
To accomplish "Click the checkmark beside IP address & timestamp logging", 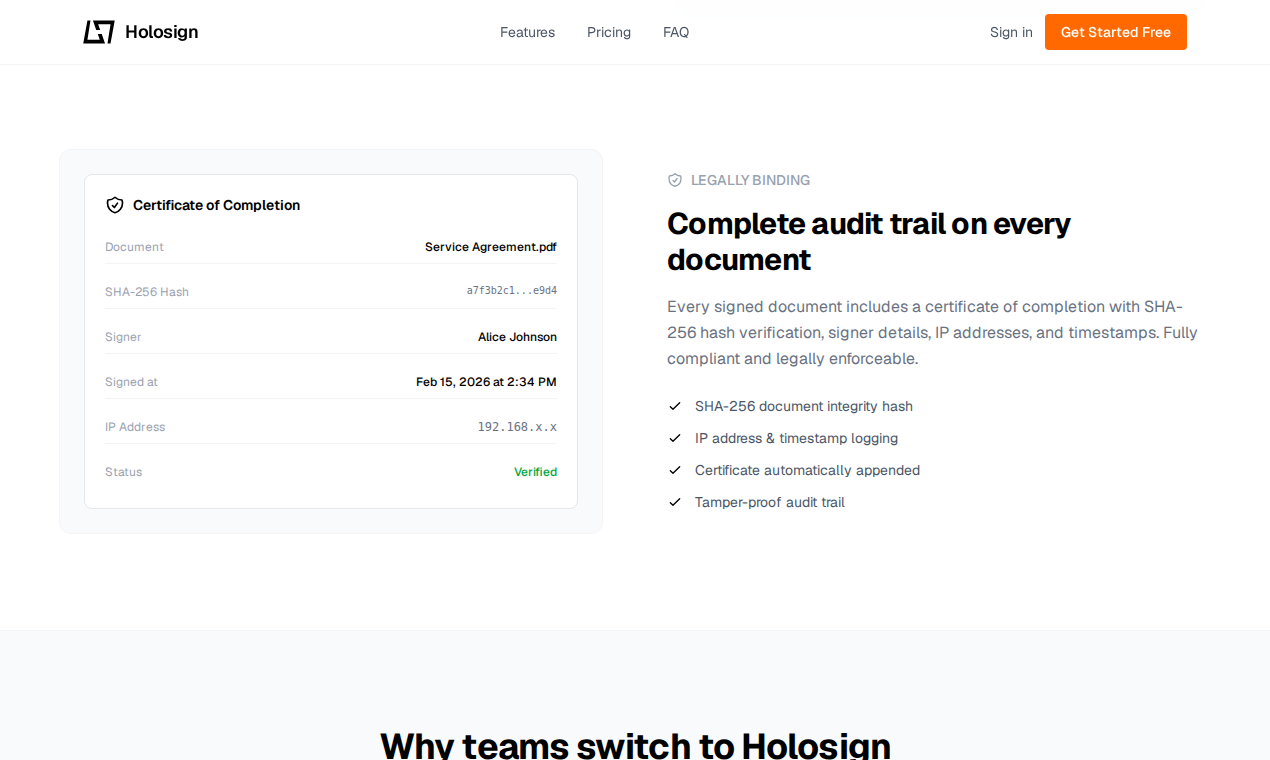I will (x=675, y=438).
